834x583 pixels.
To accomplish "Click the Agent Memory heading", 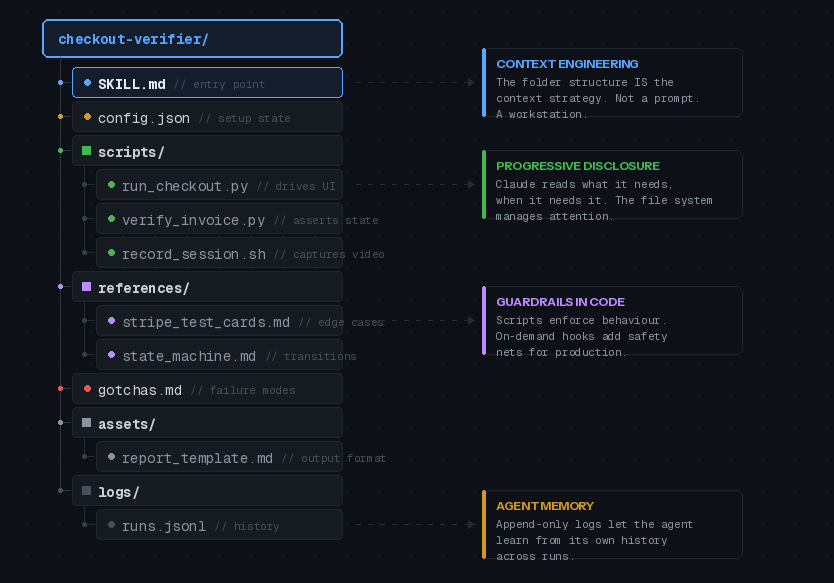I will (544, 506).
